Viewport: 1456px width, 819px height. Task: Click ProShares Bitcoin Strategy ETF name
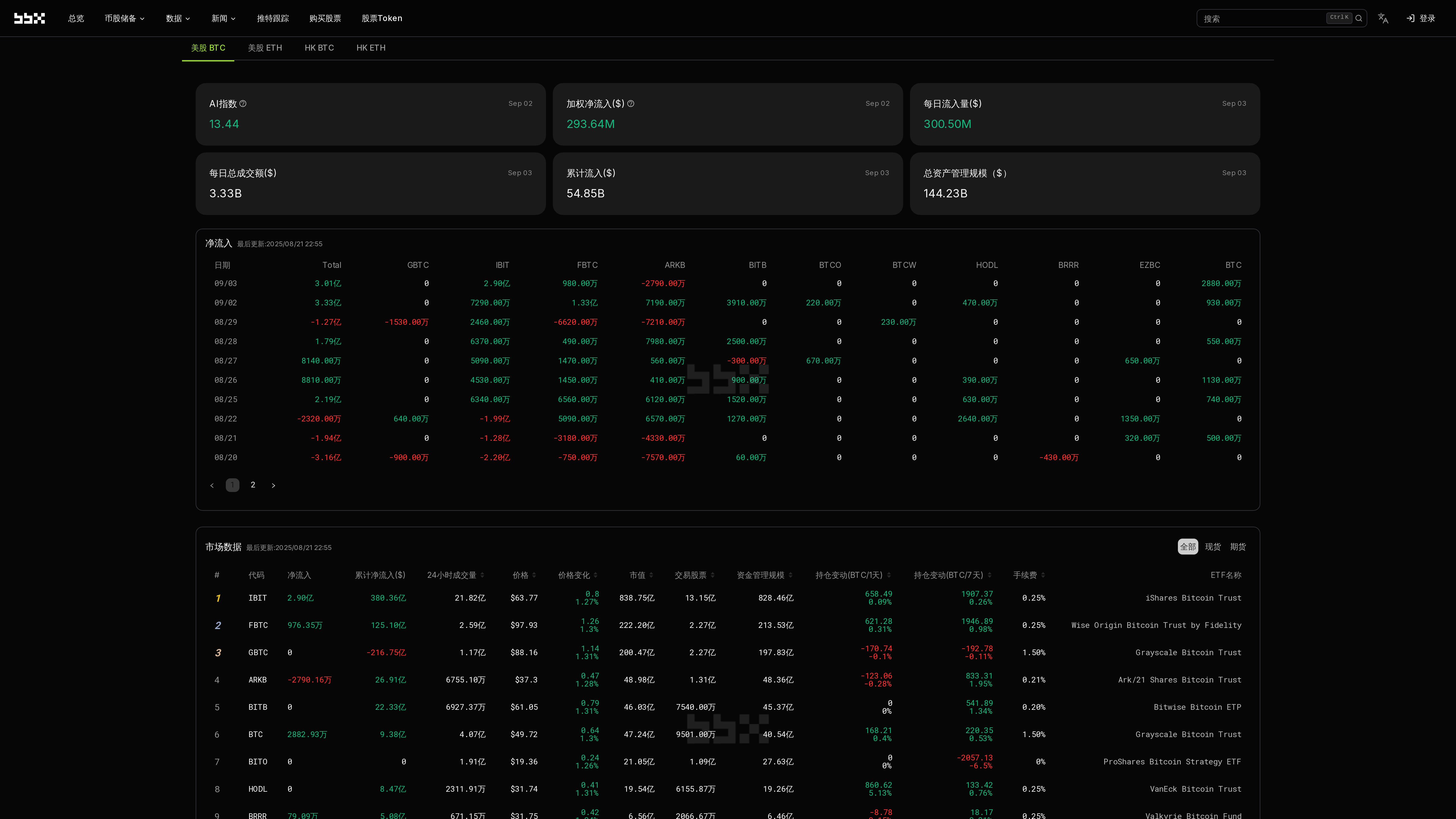pos(1172,762)
